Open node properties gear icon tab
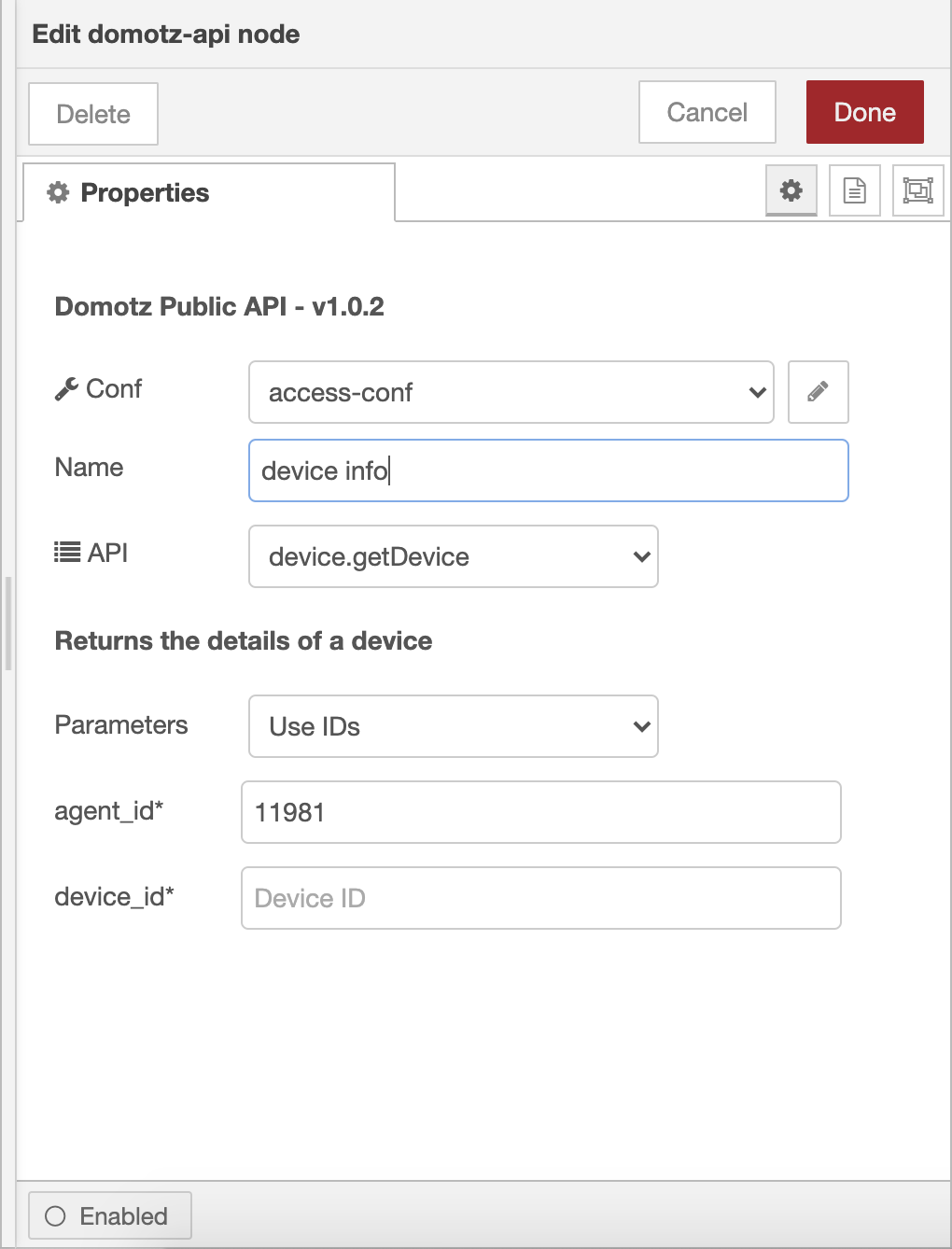Viewport: 952px width, 1249px height. (x=791, y=190)
